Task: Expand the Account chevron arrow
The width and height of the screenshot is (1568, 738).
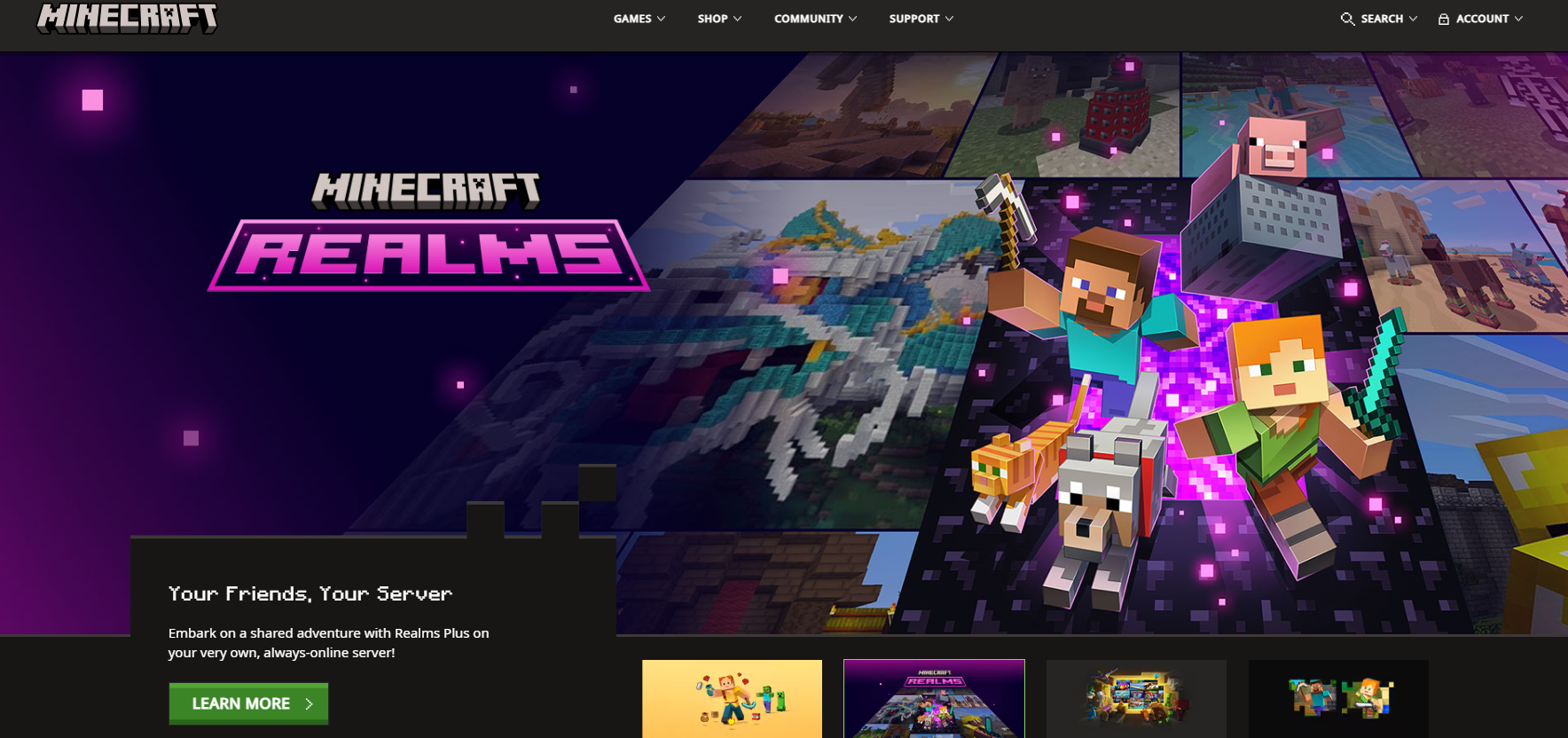Action: (1518, 19)
